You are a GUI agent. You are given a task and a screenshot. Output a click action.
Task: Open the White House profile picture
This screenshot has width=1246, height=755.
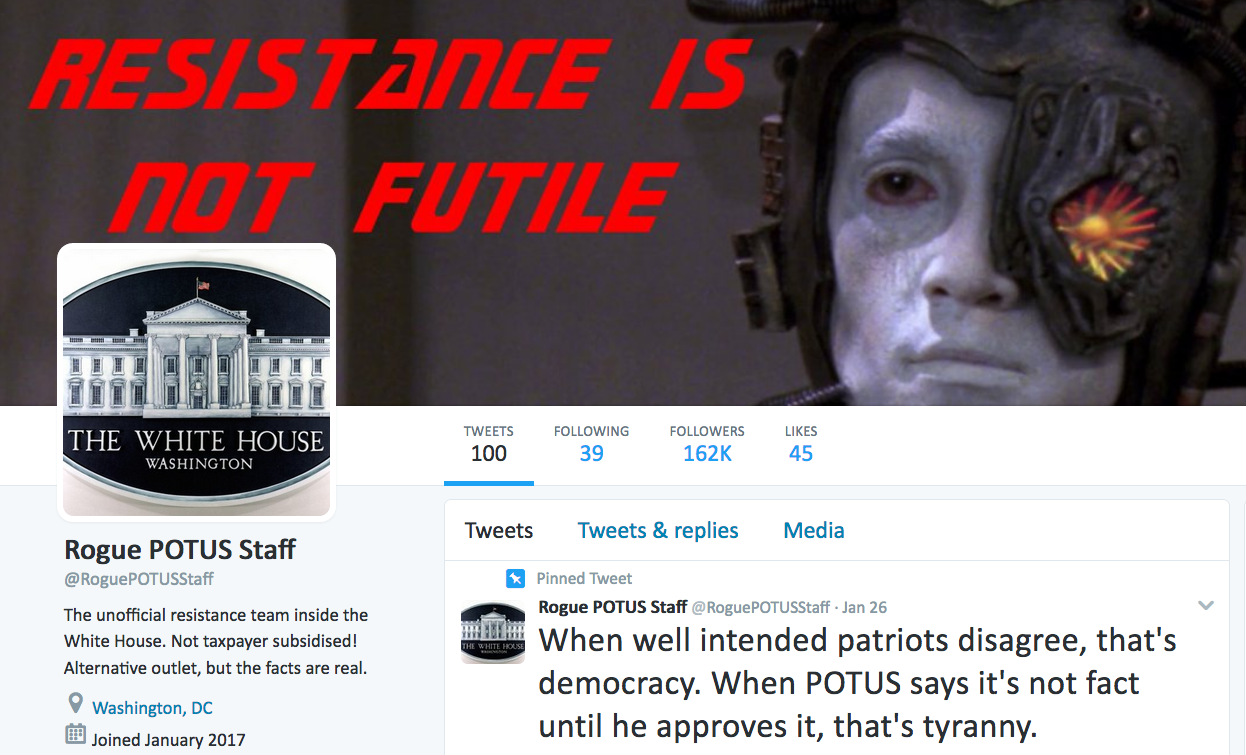coord(196,381)
